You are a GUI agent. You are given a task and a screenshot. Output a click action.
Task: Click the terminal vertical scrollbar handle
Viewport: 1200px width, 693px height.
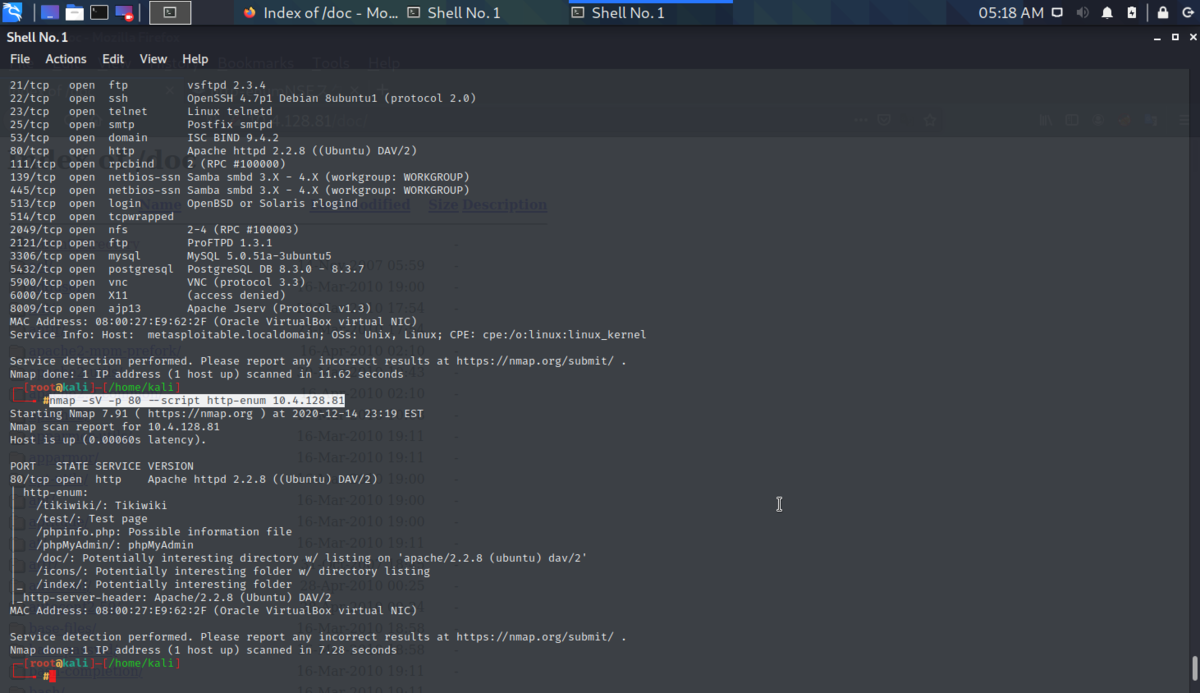[1194, 667]
